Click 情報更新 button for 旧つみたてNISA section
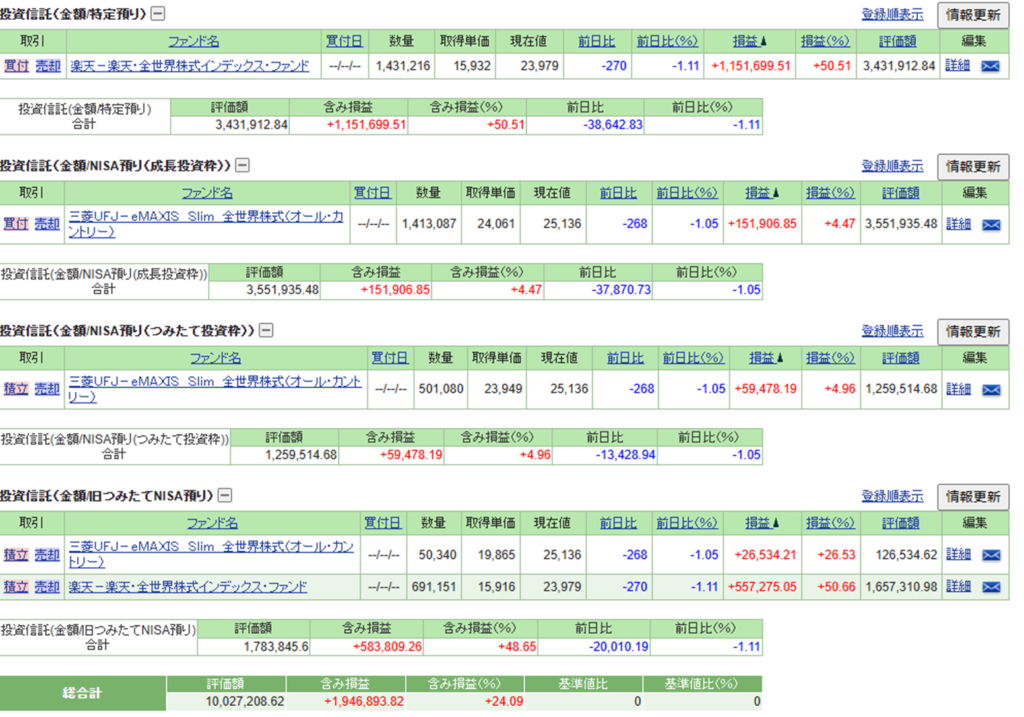 pos(973,497)
